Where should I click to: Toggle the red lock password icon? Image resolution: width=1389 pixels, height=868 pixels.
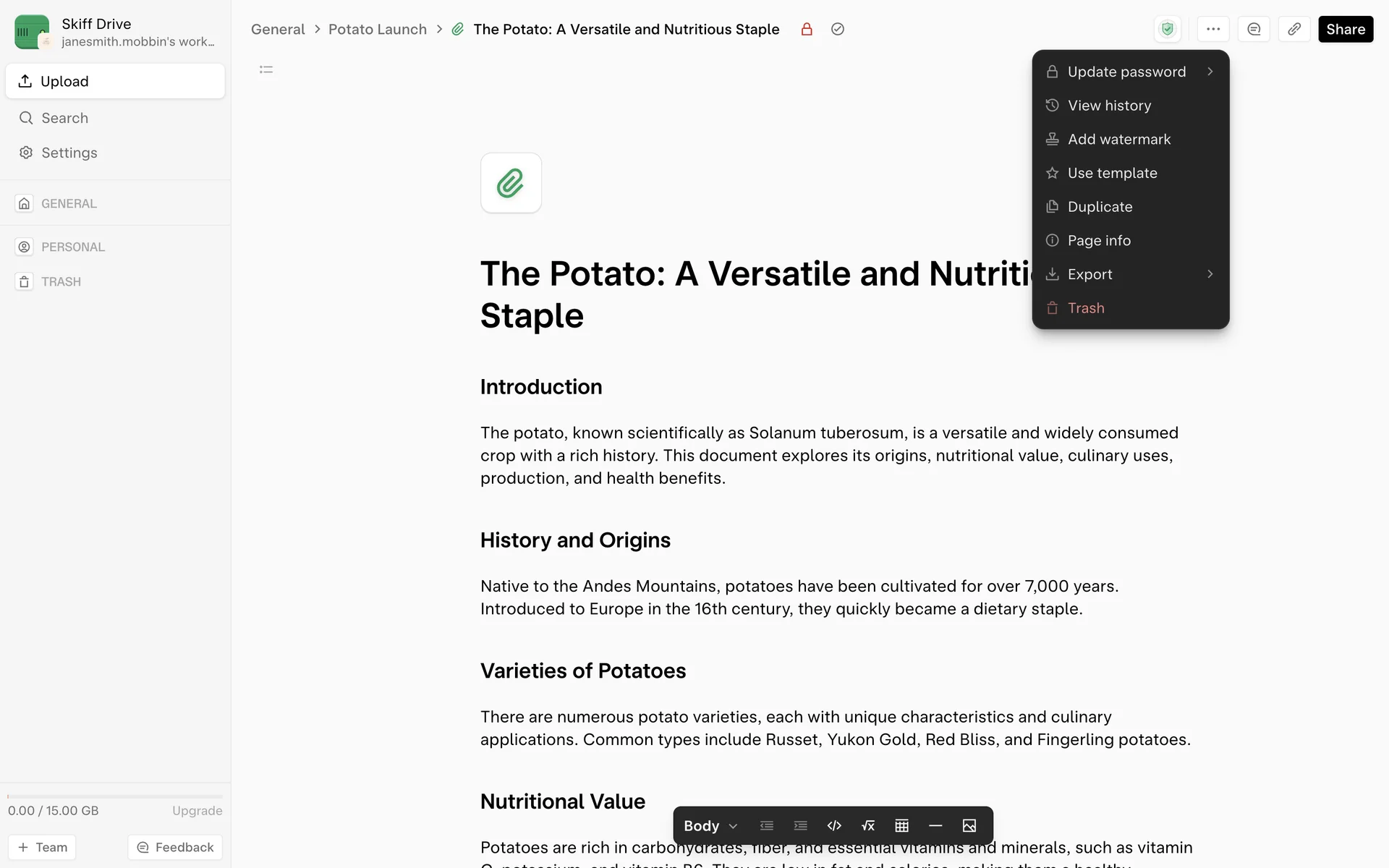[x=807, y=29]
